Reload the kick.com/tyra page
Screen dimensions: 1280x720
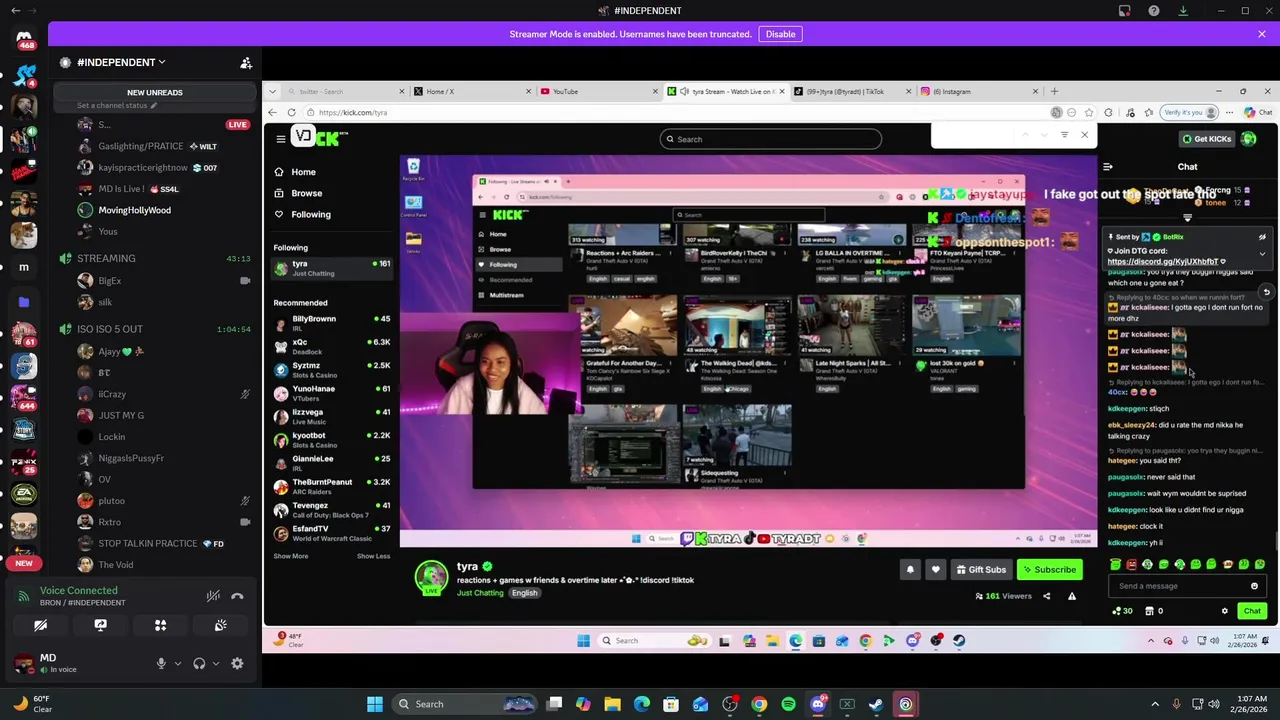[x=291, y=113]
